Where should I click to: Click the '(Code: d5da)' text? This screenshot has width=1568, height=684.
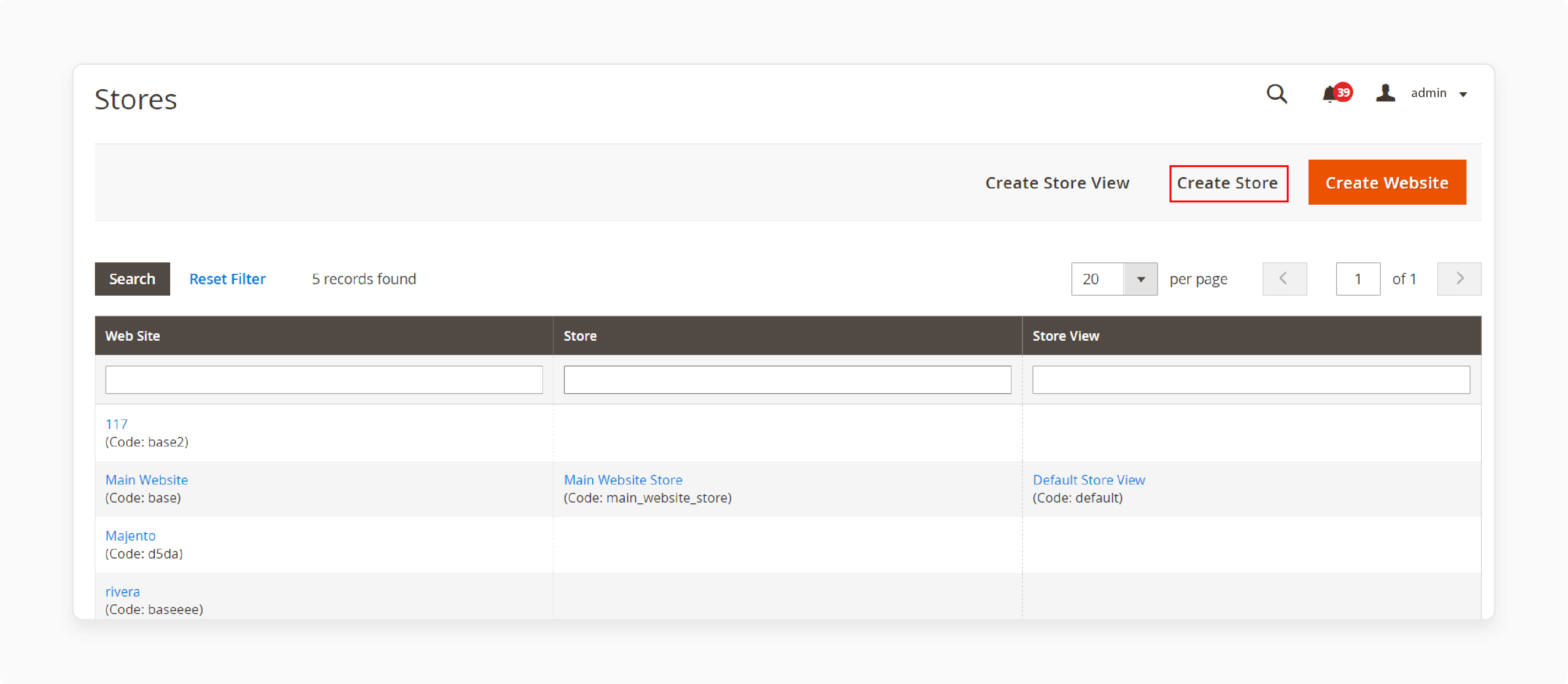pos(143,554)
